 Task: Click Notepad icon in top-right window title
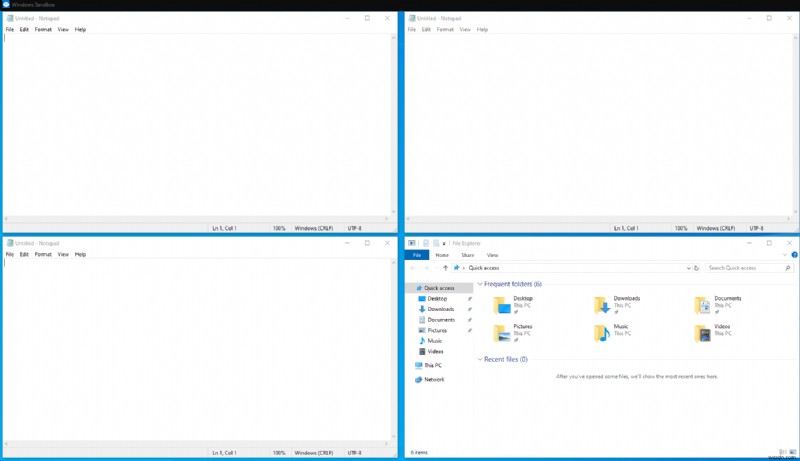pos(412,18)
